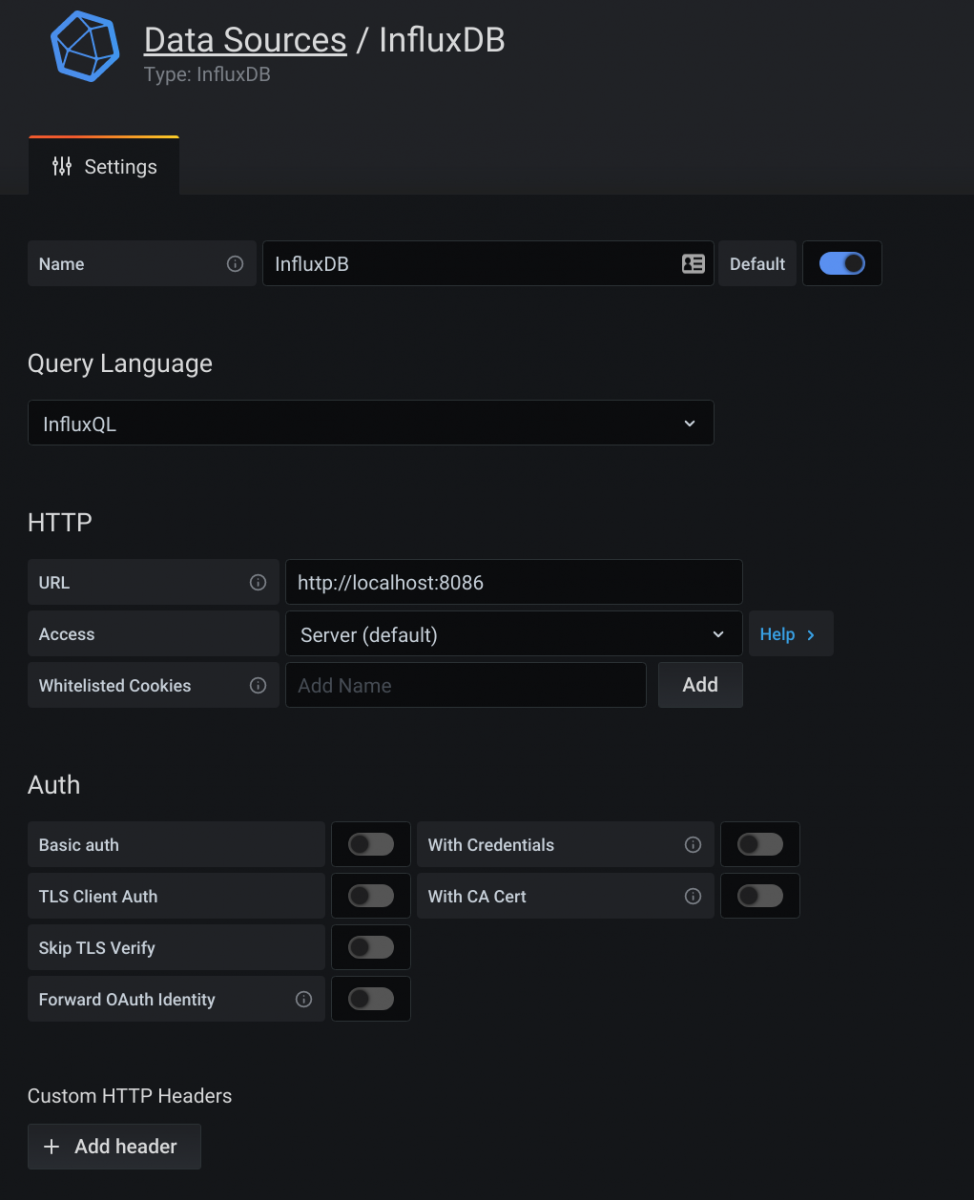Click the Add header button

tap(114, 1146)
